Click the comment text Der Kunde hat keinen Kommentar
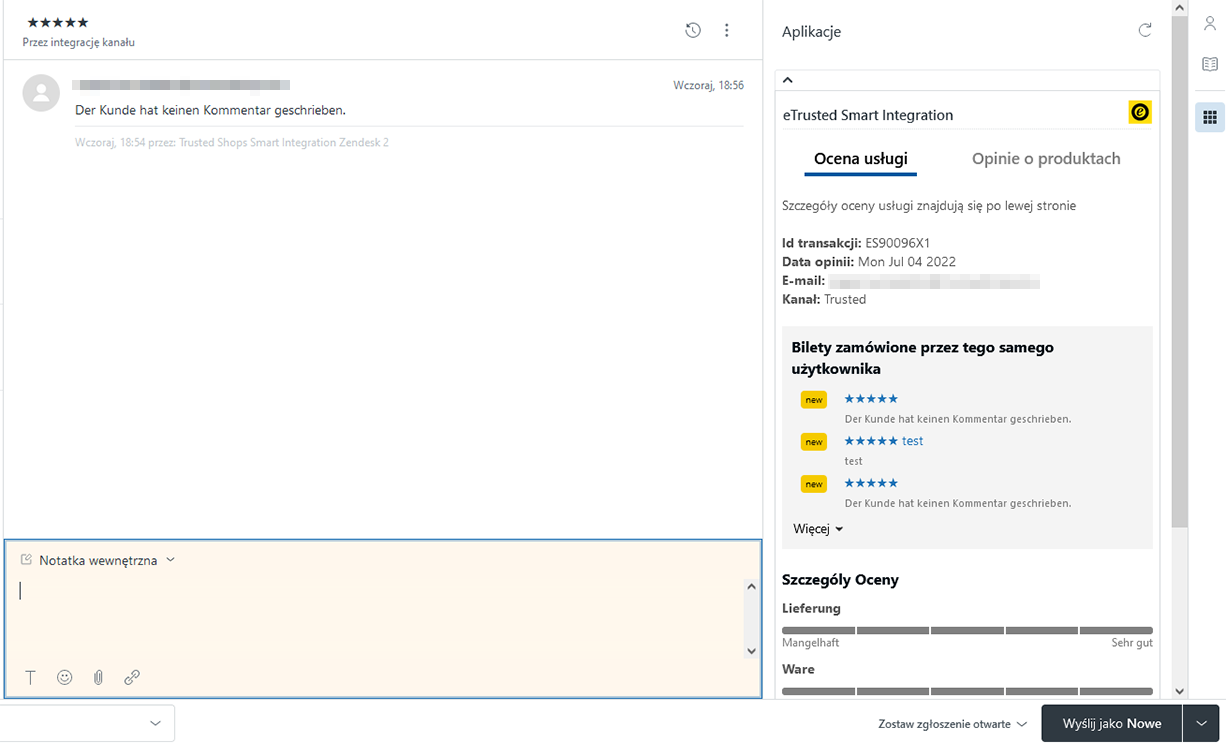Image resolution: width=1226 pixels, height=745 pixels. (x=210, y=110)
